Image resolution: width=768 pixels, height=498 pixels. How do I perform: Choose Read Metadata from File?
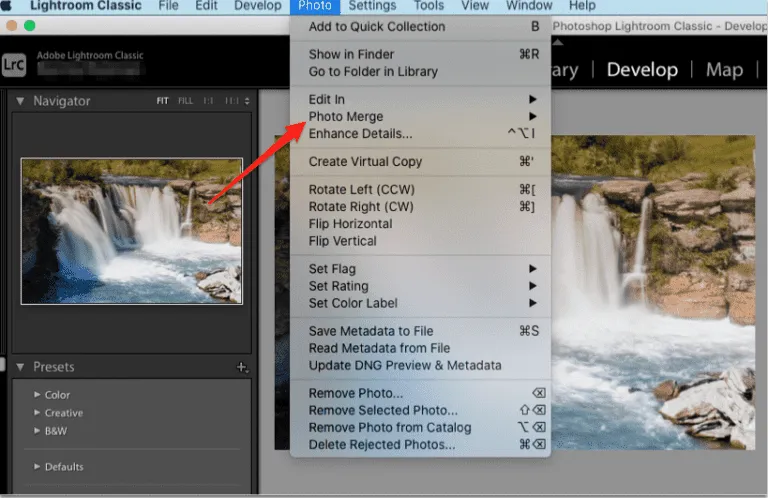(x=420, y=348)
